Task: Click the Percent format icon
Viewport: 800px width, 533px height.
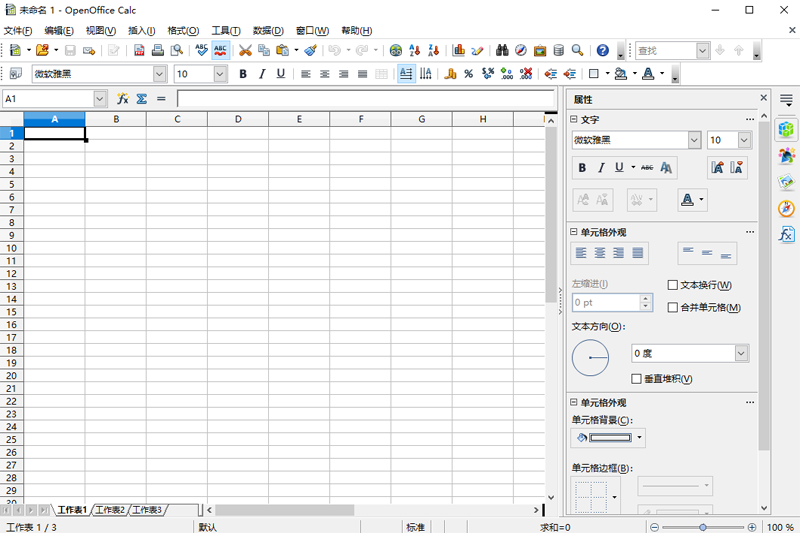Action: [x=468, y=74]
